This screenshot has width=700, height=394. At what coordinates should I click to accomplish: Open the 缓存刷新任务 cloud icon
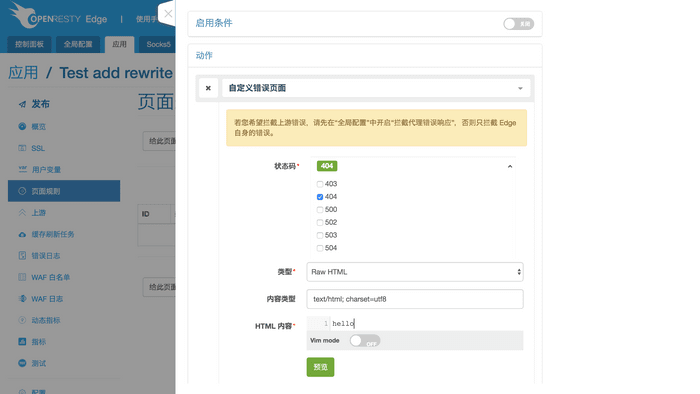22,234
